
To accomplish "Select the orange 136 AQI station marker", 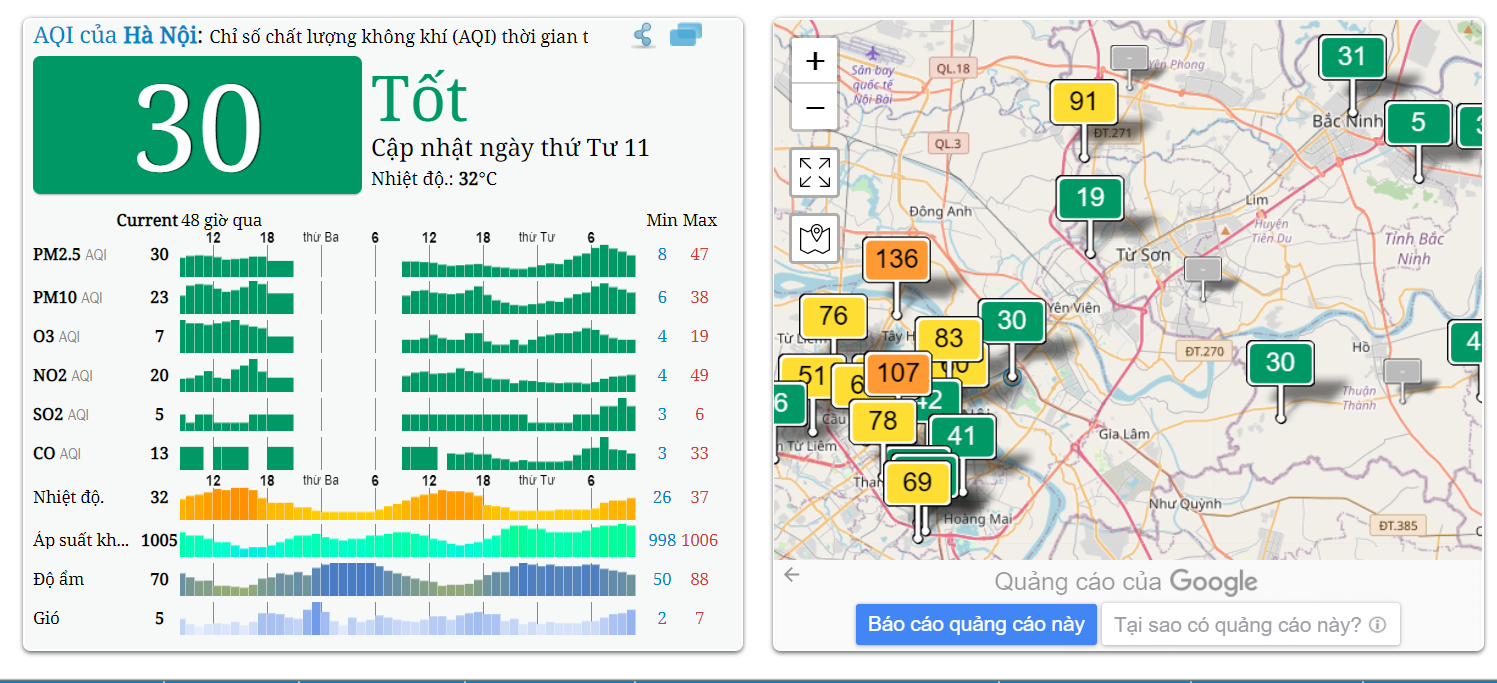I will coord(896,259).
